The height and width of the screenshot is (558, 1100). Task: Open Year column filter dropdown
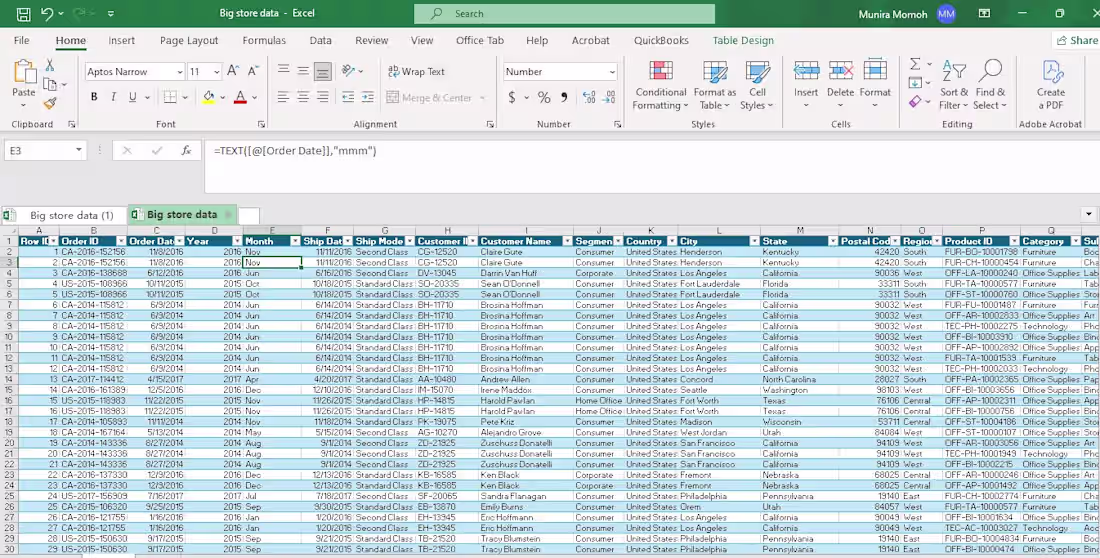(x=237, y=241)
